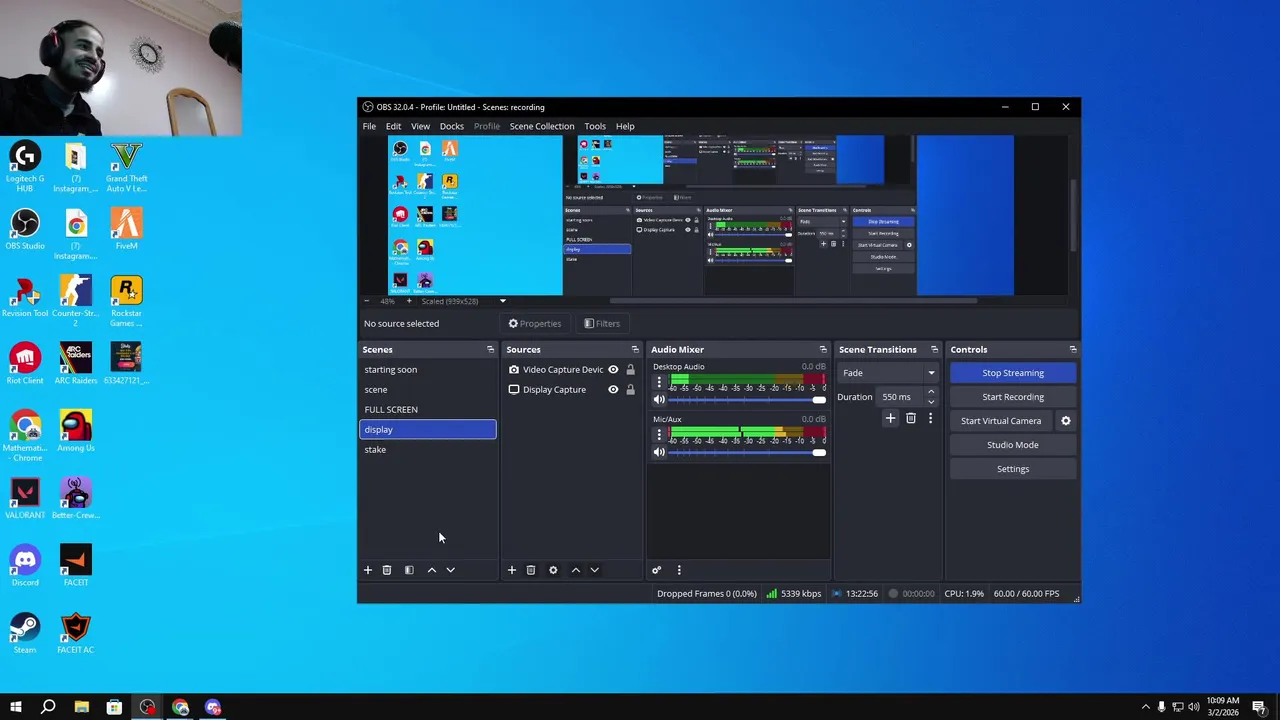
Task: Open VALORANT desktop icon
Action: [25, 498]
